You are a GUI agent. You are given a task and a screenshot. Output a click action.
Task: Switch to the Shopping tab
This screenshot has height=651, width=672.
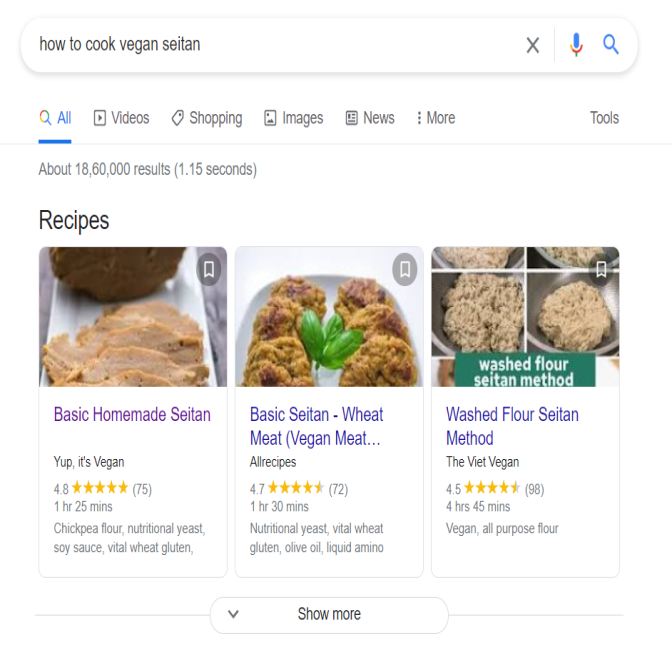click(207, 118)
